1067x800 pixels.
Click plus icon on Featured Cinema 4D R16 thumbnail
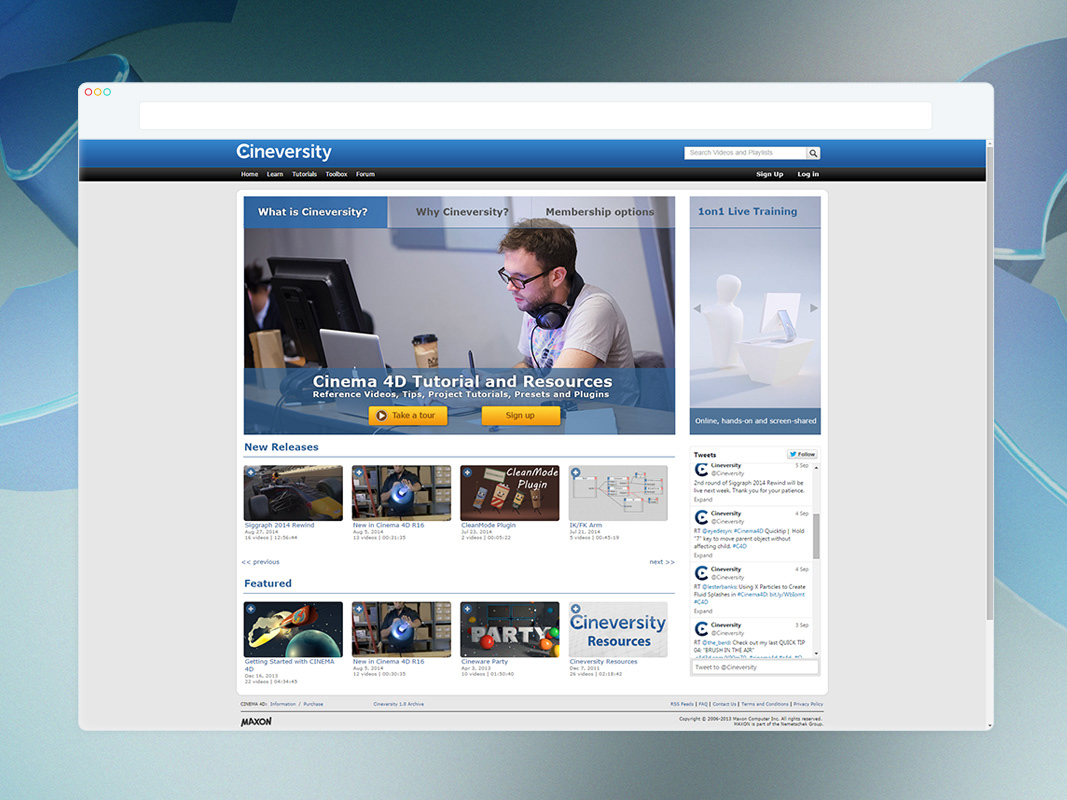359,609
